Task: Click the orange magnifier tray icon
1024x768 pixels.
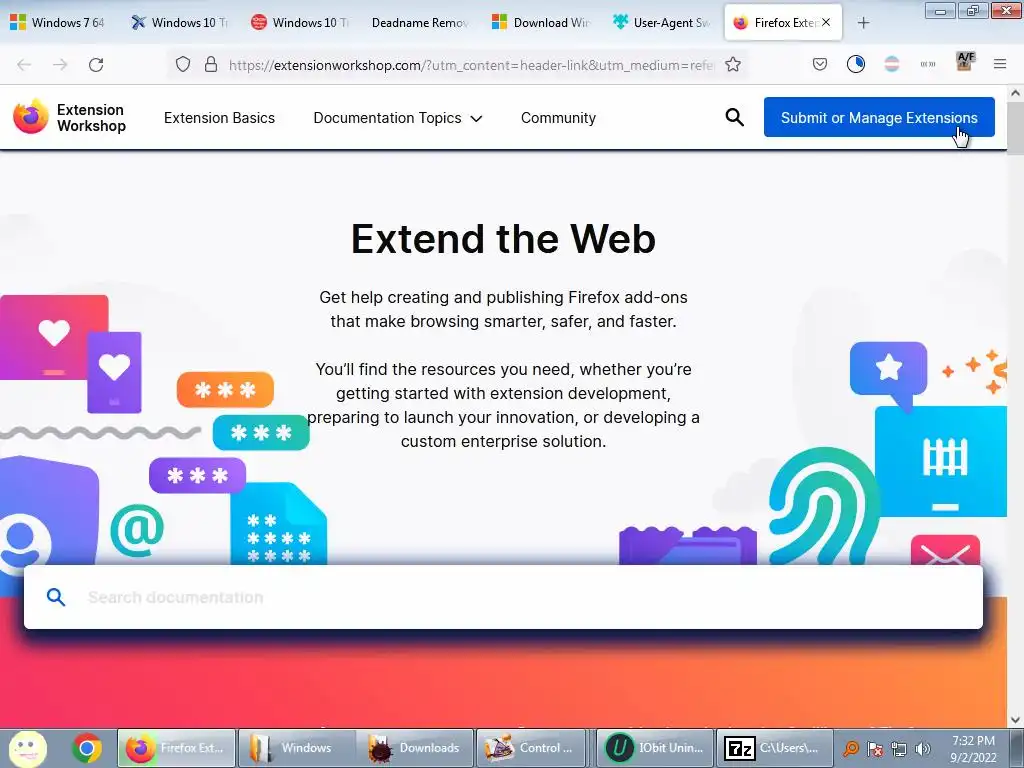Action: click(850, 749)
